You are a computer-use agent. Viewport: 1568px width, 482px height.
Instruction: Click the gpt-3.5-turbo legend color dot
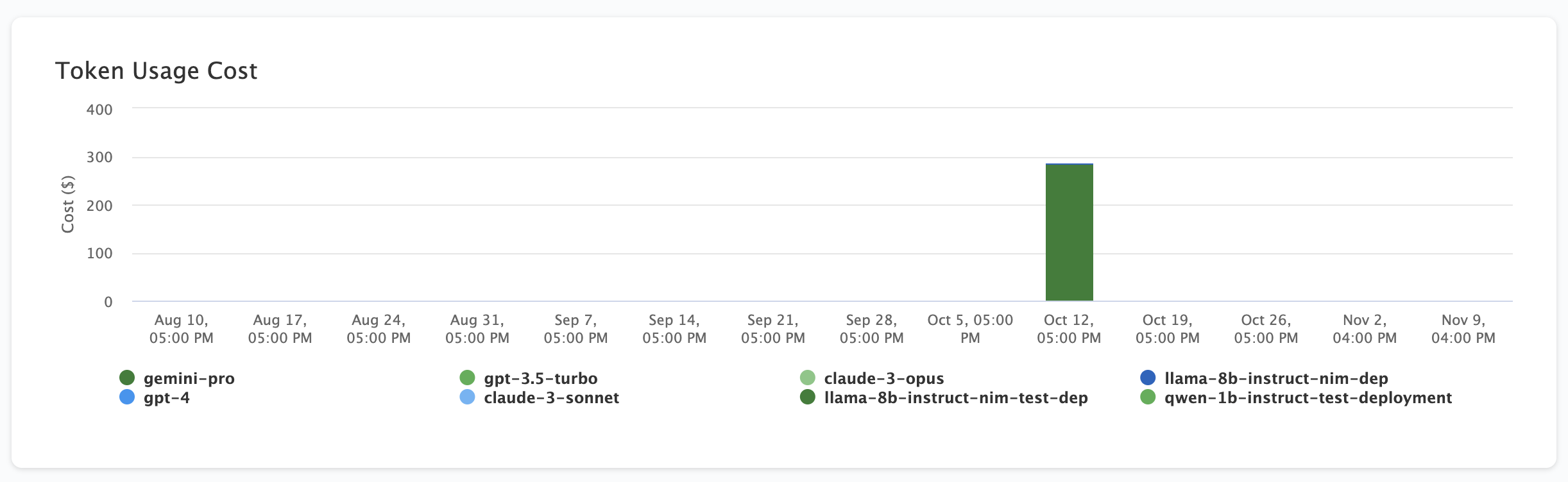point(467,378)
